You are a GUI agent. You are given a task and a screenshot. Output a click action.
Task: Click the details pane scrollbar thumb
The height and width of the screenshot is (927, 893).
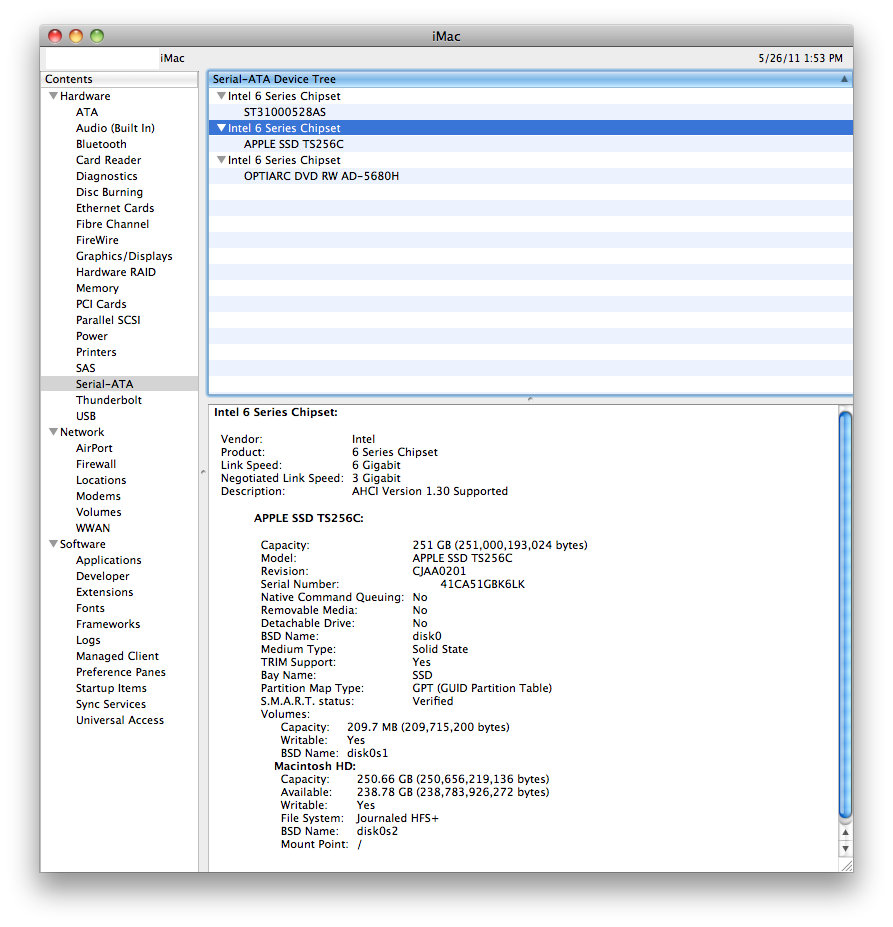(x=846, y=614)
